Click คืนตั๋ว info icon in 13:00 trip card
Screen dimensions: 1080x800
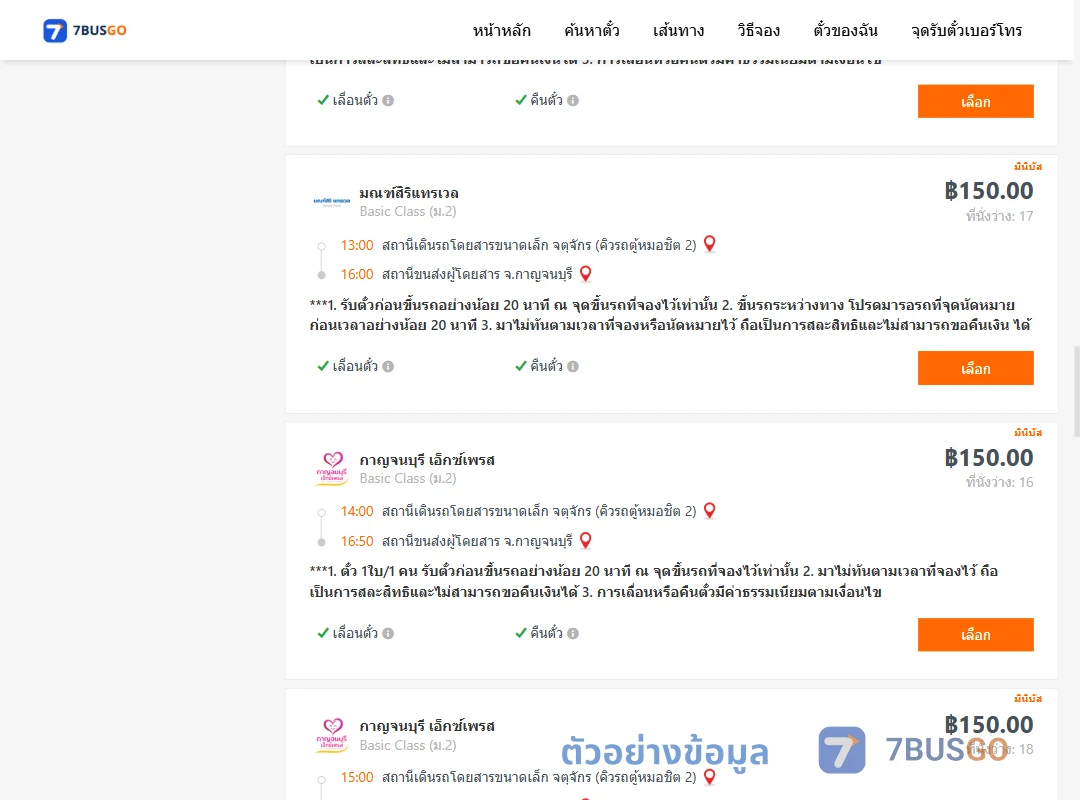(x=573, y=367)
